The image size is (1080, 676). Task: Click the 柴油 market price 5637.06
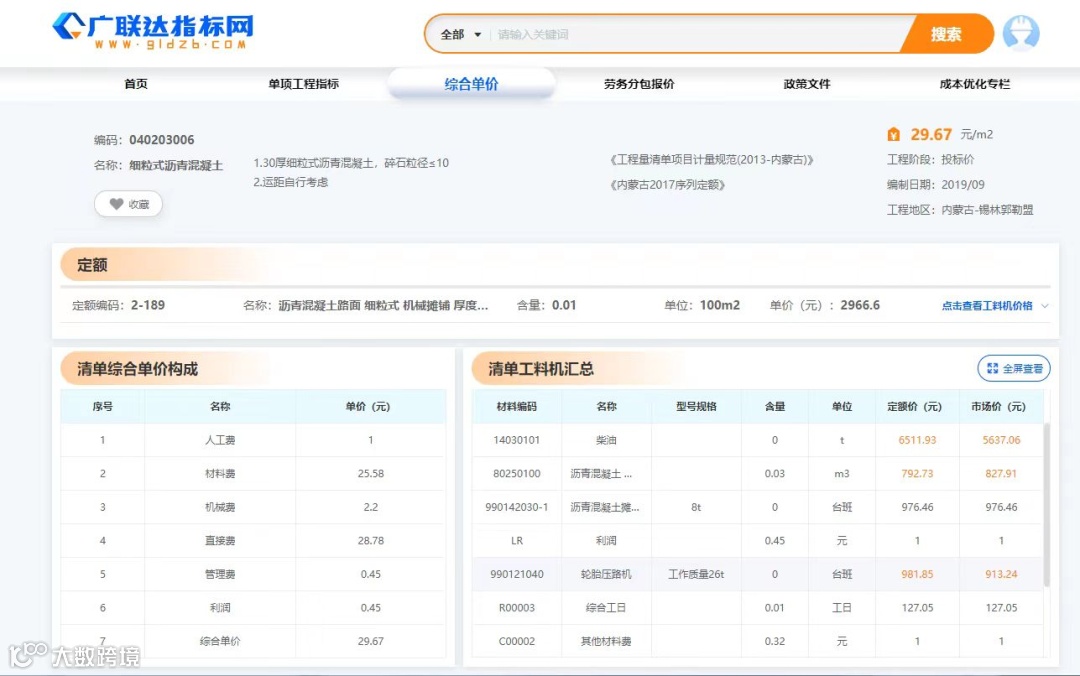pyautogui.click(x=1001, y=440)
